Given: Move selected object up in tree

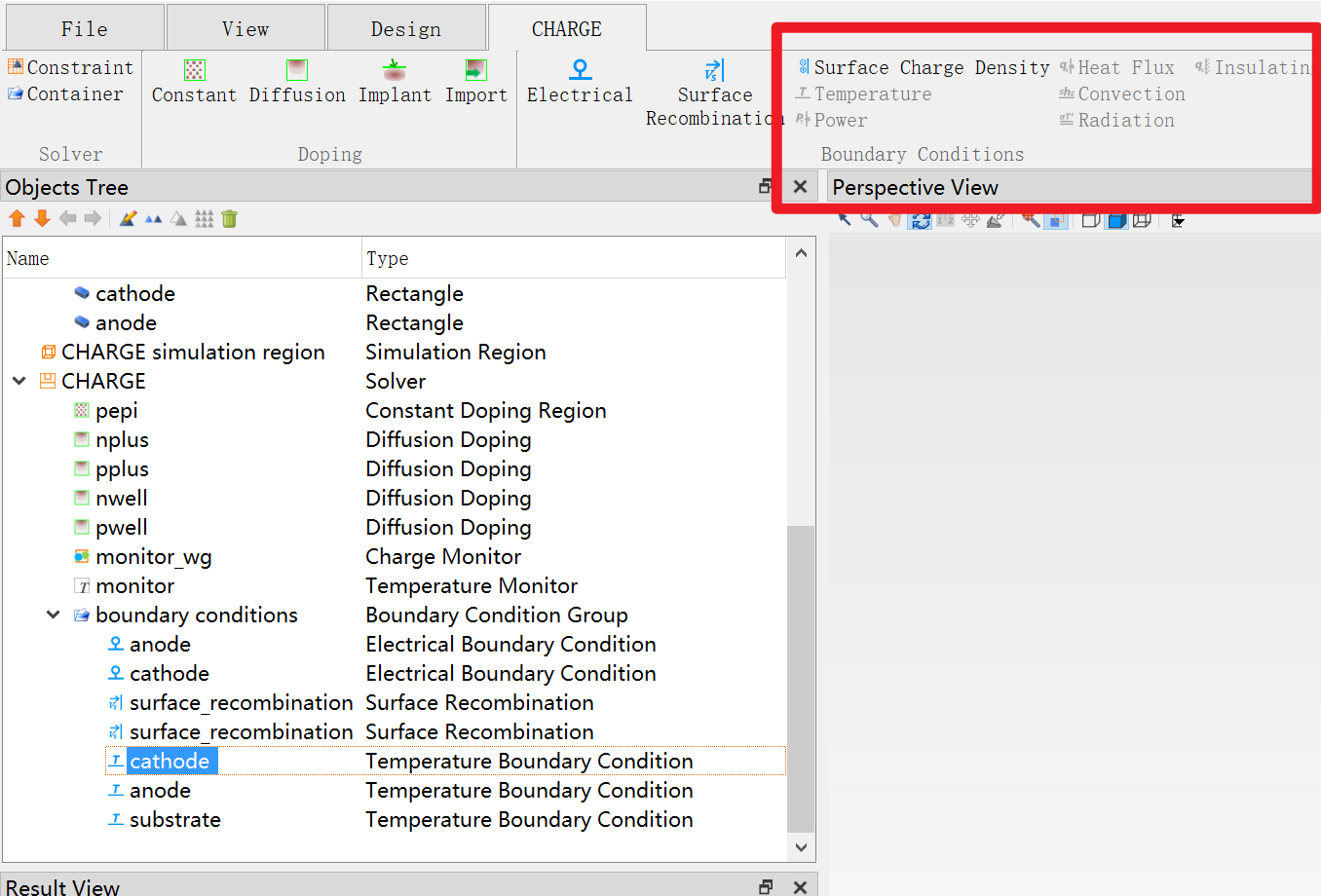Looking at the screenshot, I should 17,218.
